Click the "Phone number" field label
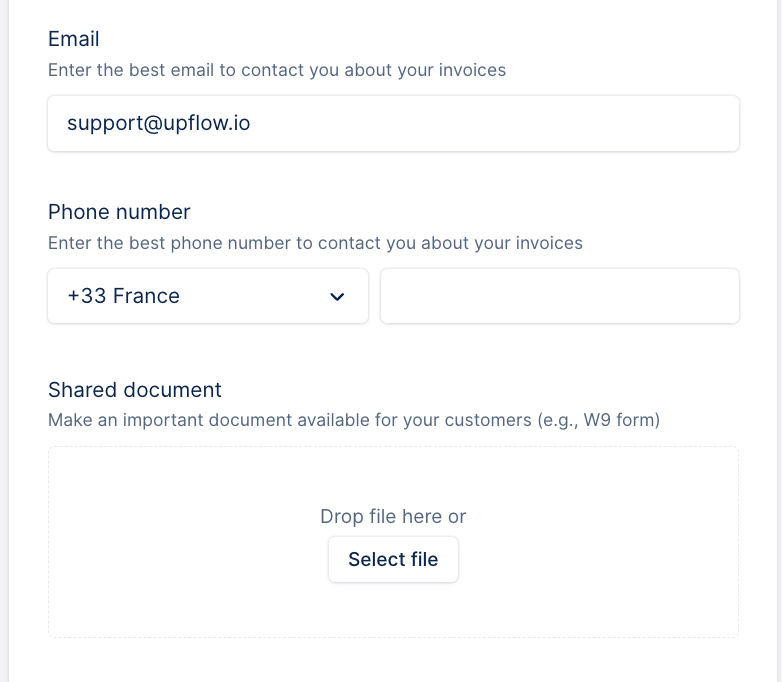 click(x=119, y=212)
